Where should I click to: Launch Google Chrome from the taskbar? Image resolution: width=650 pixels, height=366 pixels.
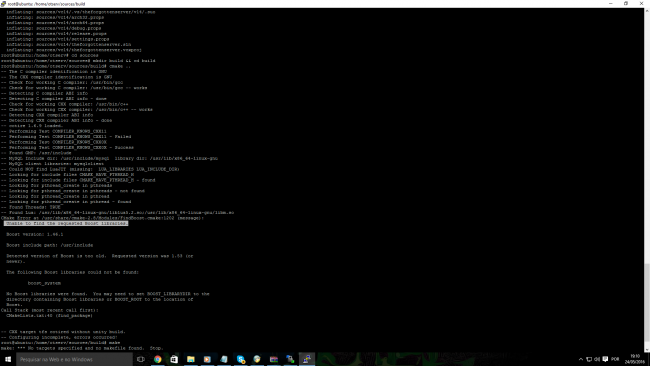(x=158, y=359)
